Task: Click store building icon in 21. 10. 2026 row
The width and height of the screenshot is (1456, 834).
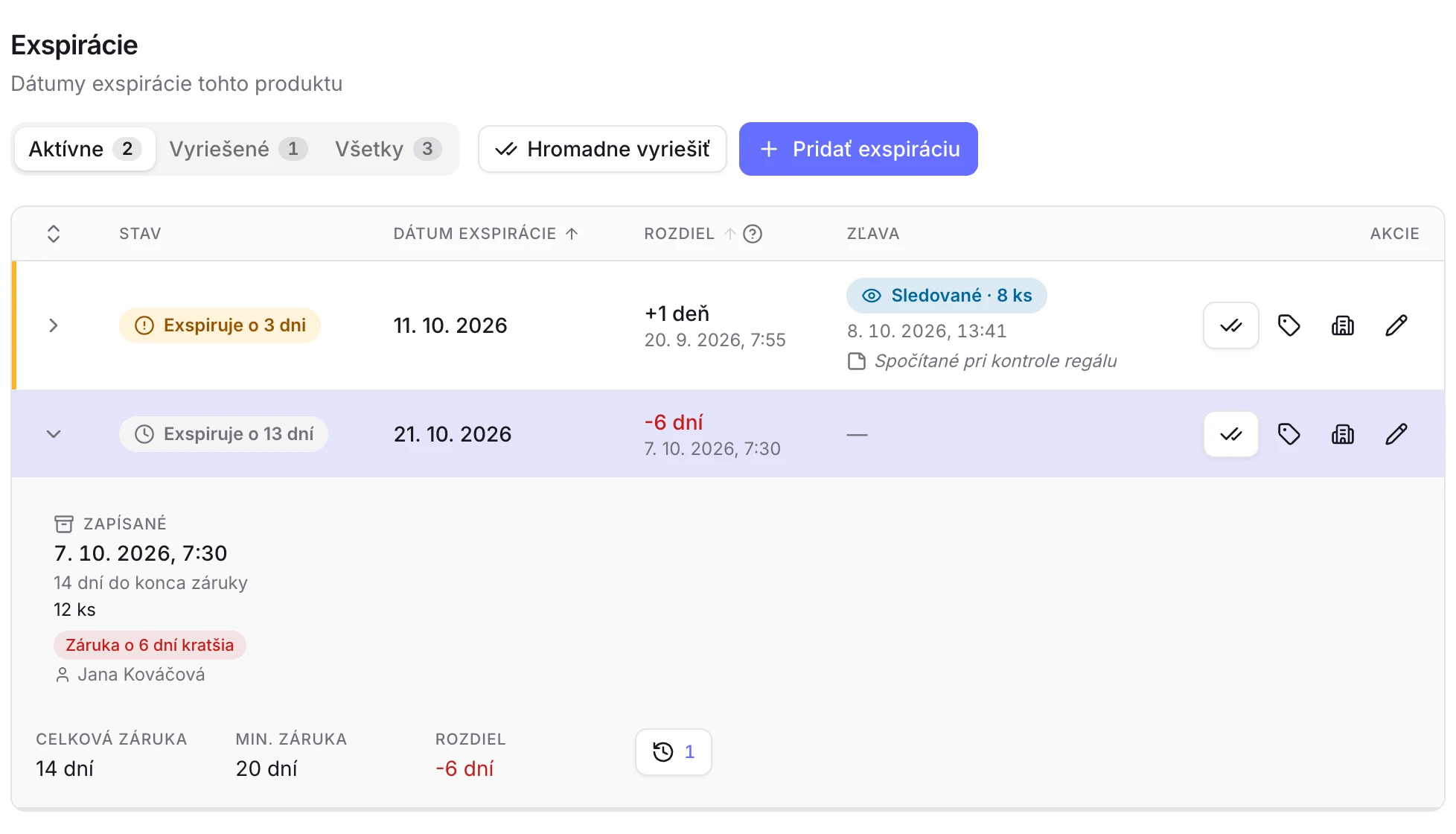Action: 1342,434
